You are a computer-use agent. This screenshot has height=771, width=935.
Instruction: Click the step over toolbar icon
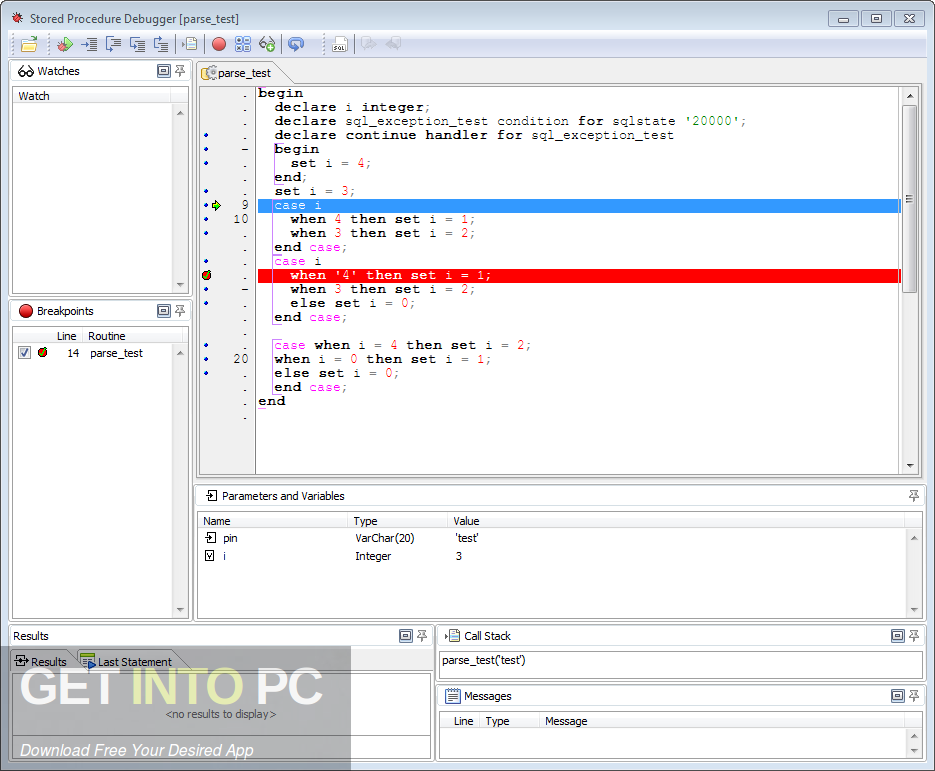point(113,44)
